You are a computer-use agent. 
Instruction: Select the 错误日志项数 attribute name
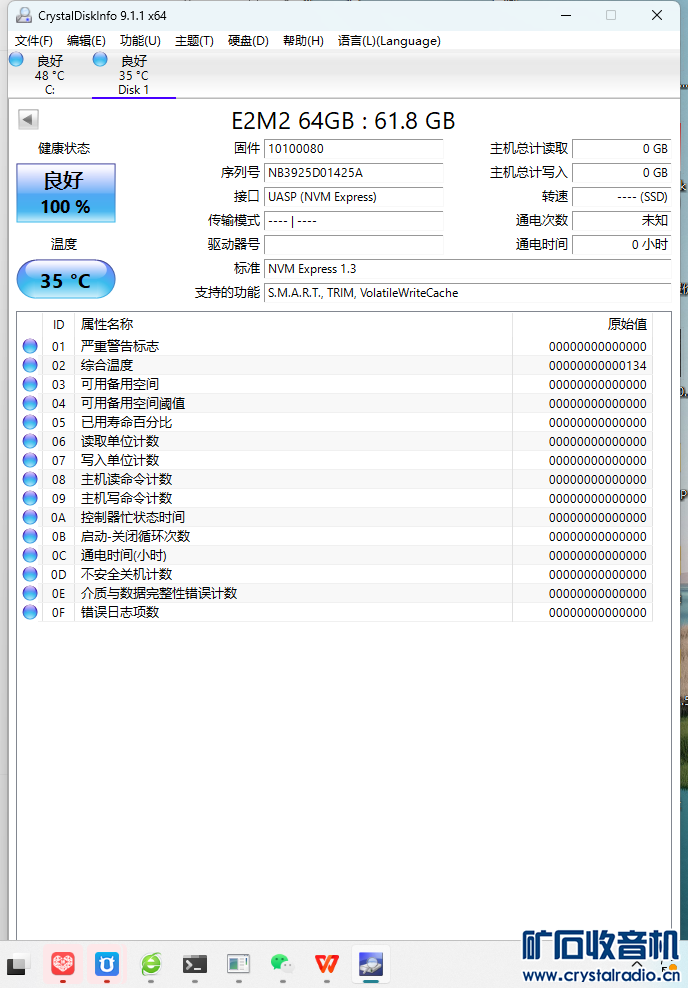120,612
